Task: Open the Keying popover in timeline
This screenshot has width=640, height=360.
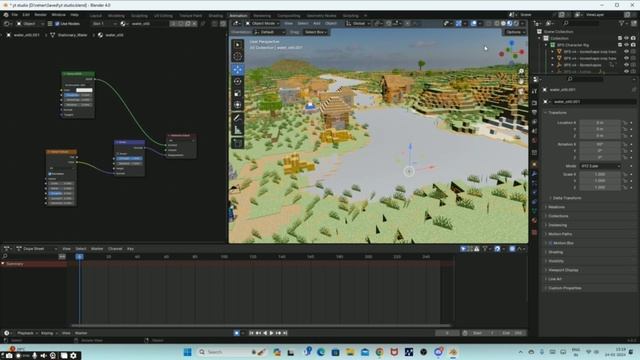Action: [49, 333]
